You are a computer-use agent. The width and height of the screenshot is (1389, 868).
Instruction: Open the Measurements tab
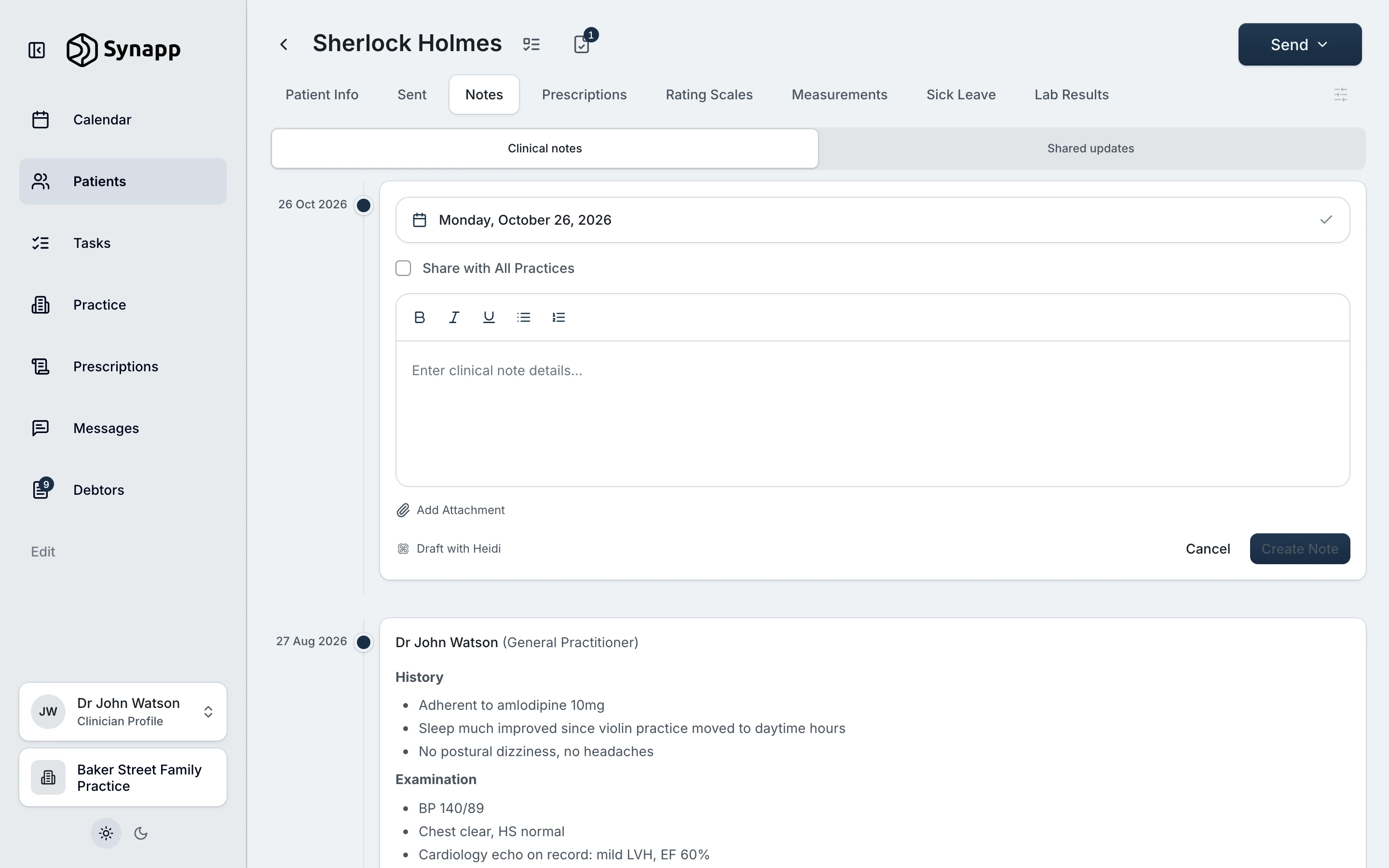click(839, 95)
